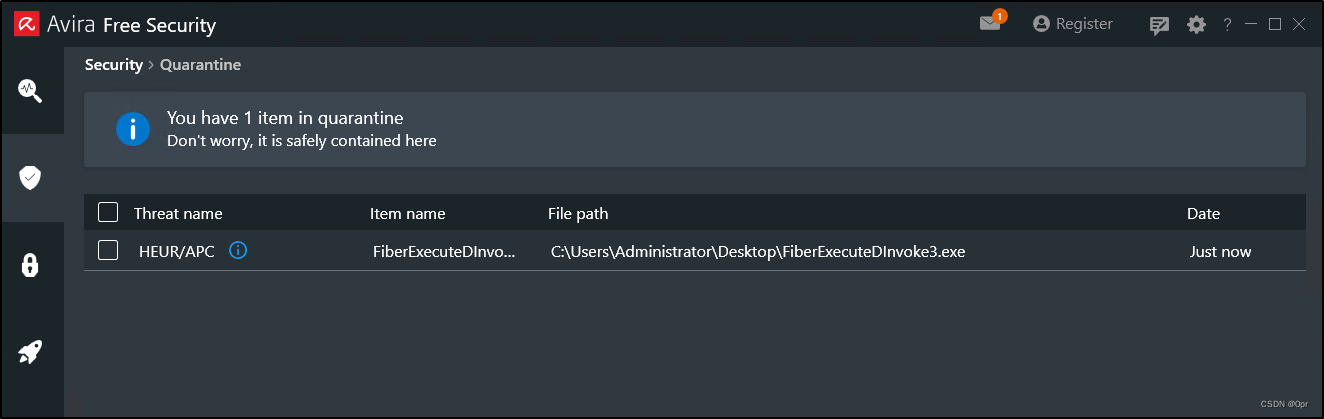The height and width of the screenshot is (419, 1324).
Task: Click the Avira logo icon
Action: [26, 24]
